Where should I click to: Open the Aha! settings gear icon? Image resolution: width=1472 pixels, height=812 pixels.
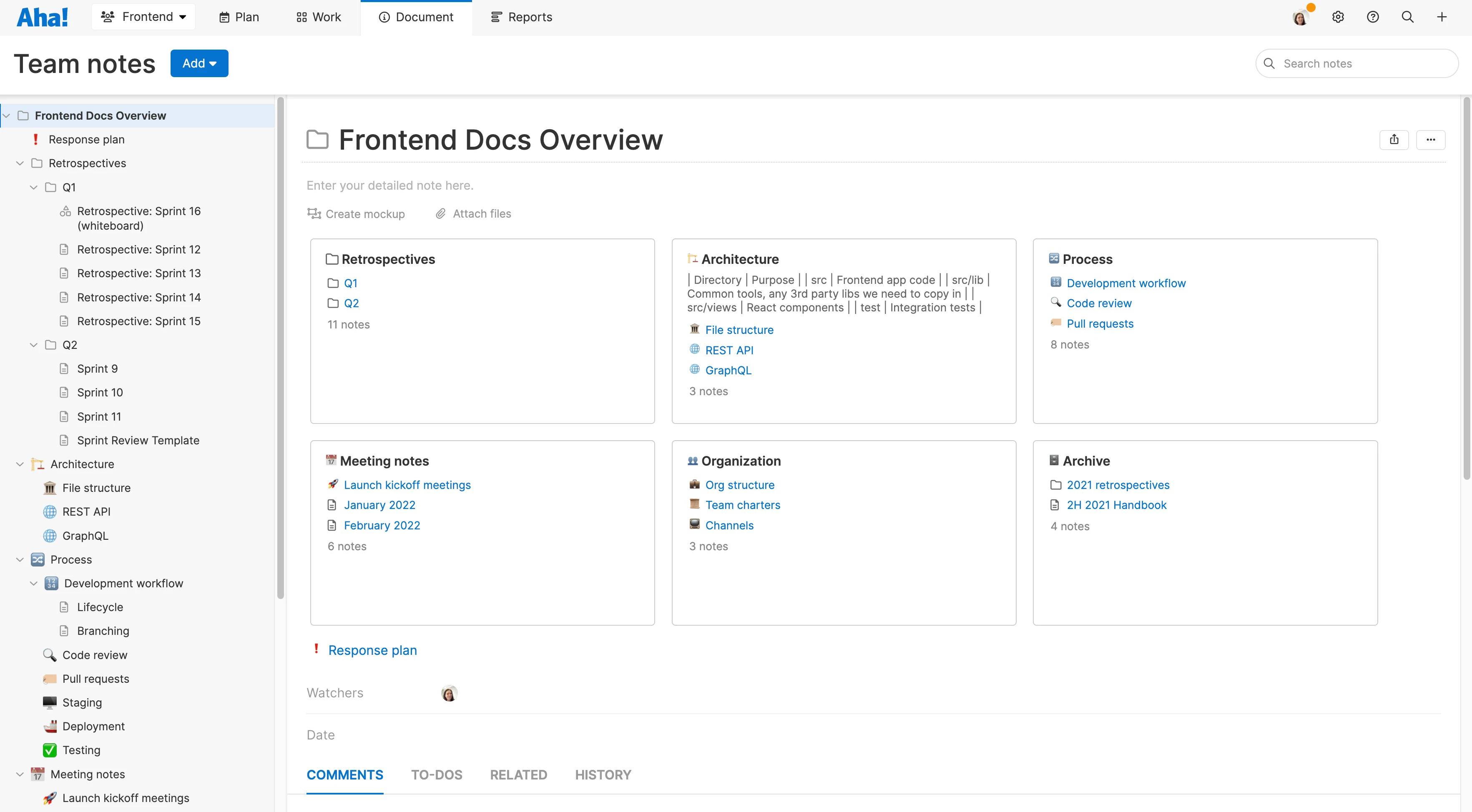click(x=1338, y=17)
